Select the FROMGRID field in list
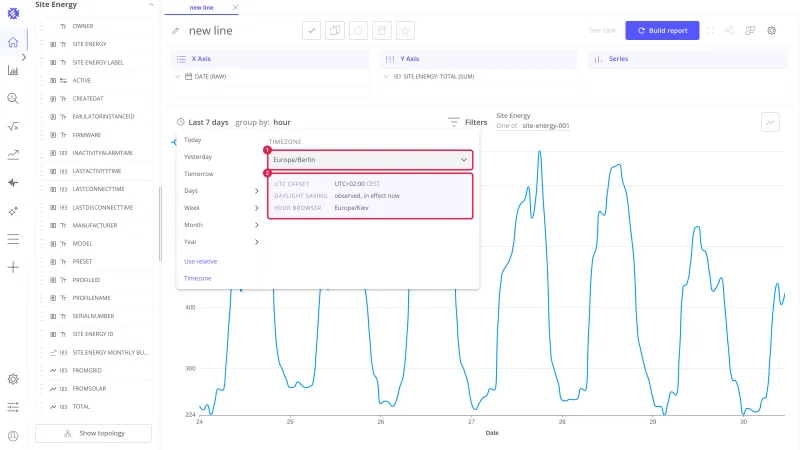The image size is (800, 450). point(87,370)
